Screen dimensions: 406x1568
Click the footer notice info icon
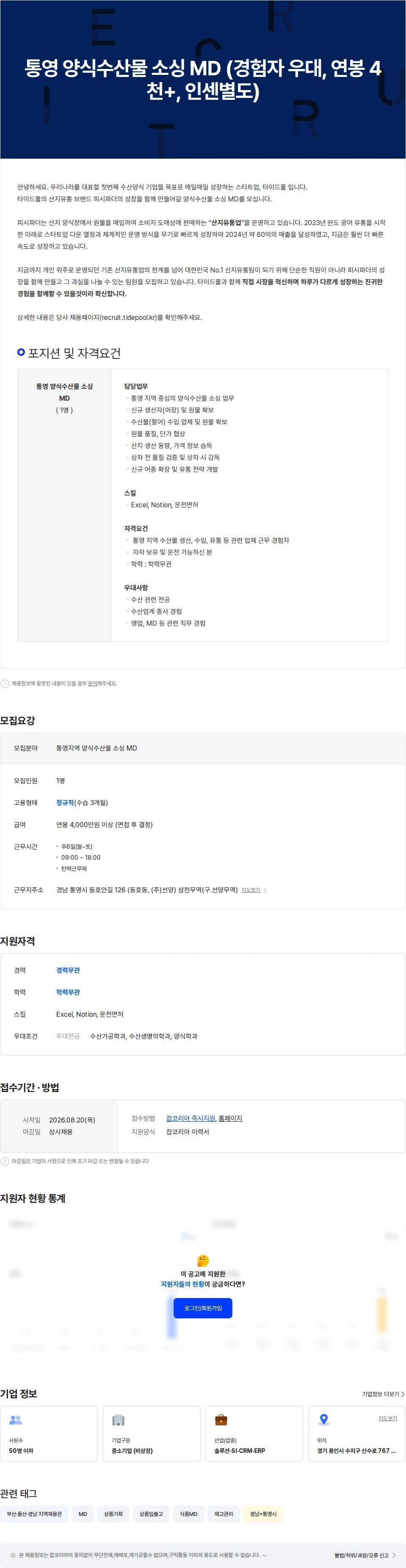13,1554
